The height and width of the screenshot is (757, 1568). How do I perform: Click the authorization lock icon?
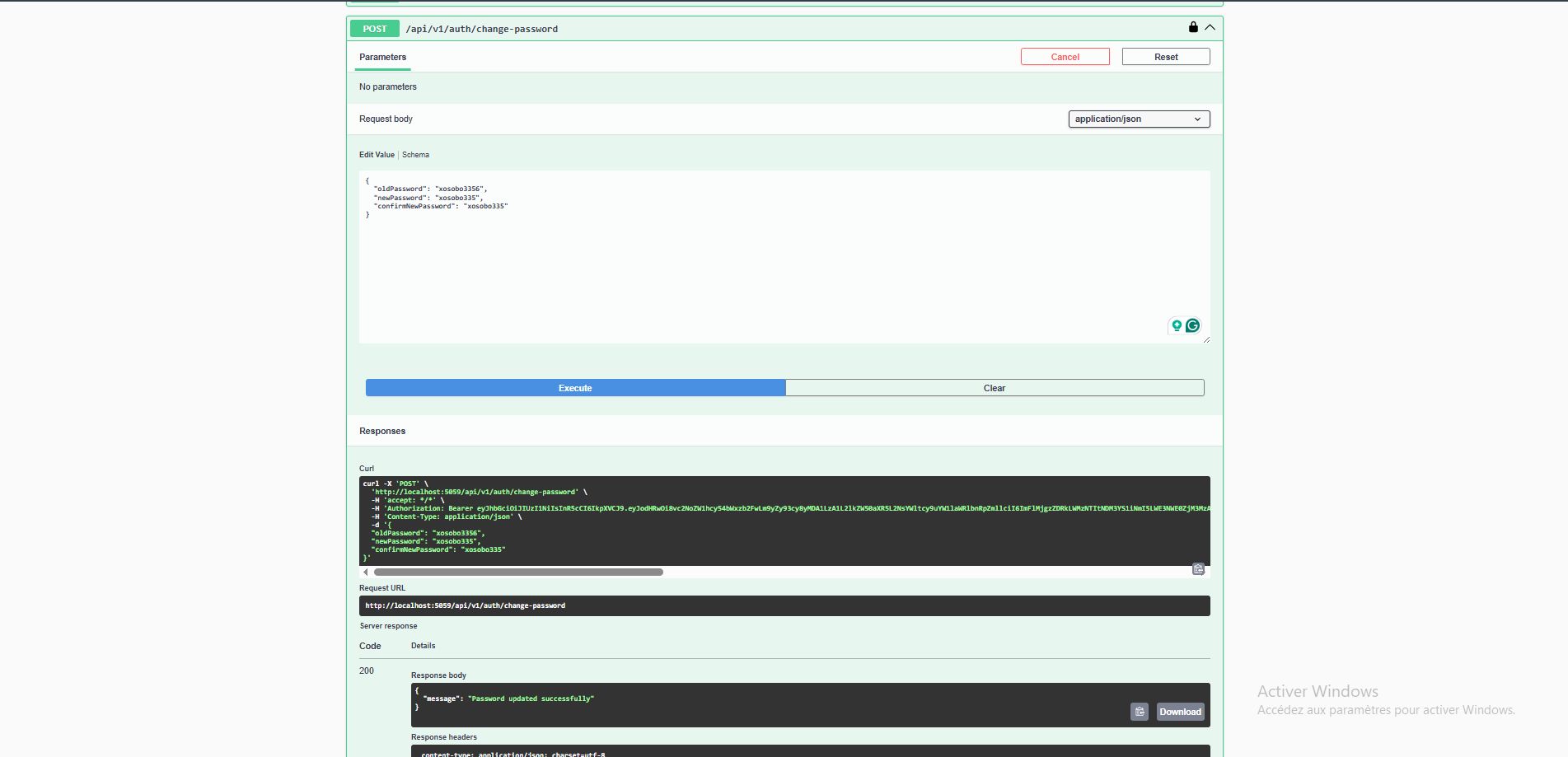[x=1193, y=27]
